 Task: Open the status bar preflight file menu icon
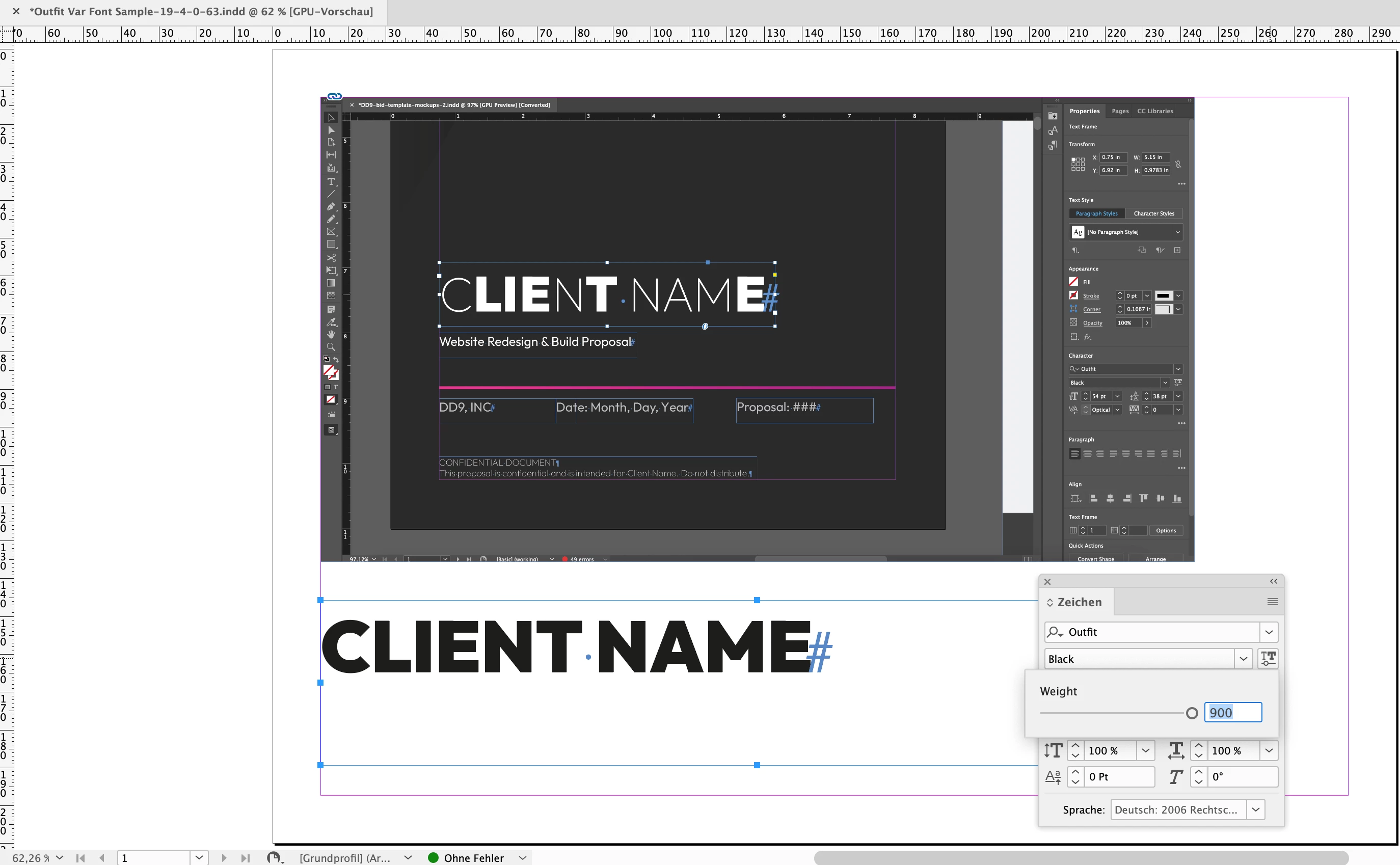tap(275, 857)
